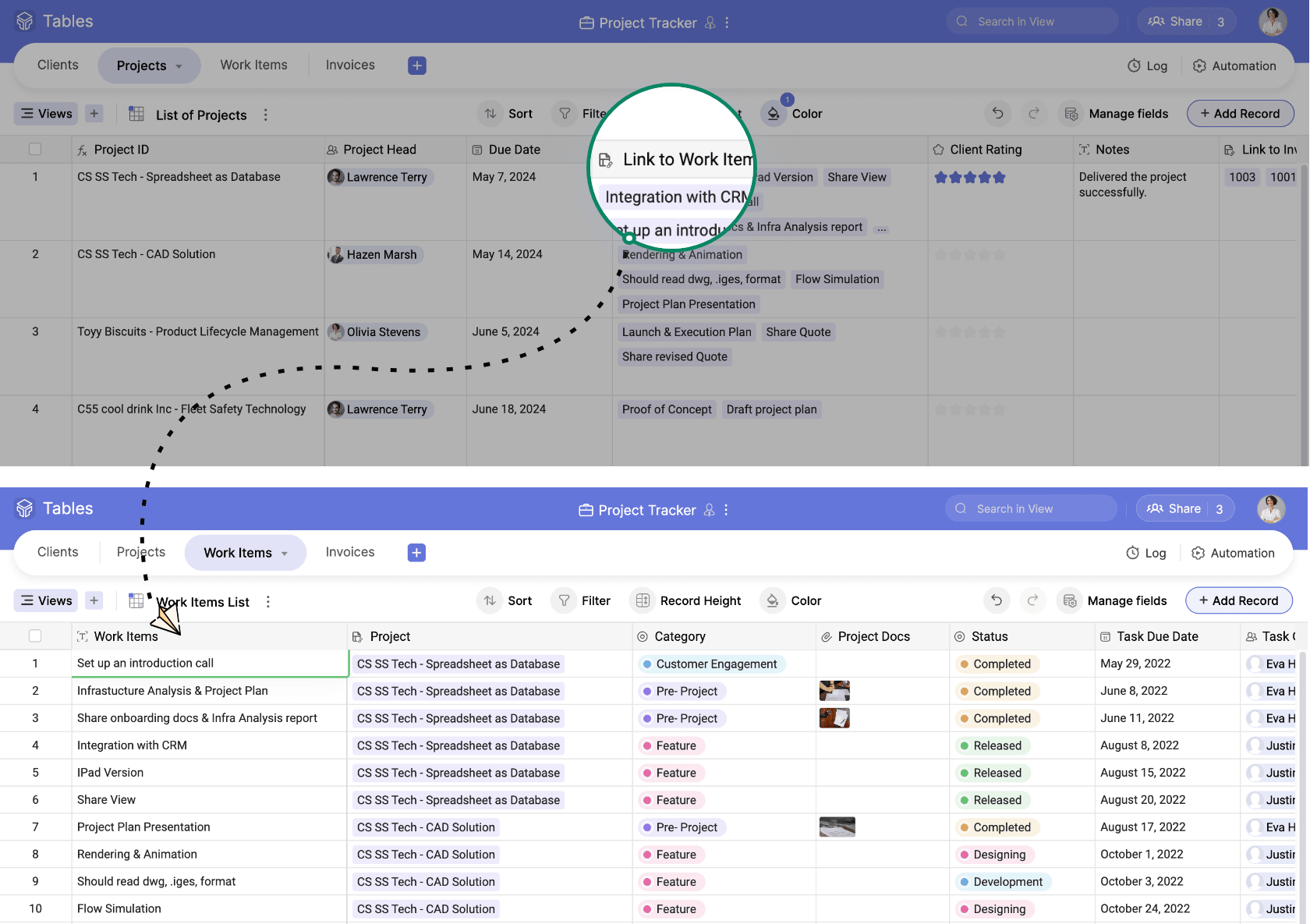The image size is (1310, 924).
Task: Click the redo arrow in lower toolbar
Action: pos(1032,600)
